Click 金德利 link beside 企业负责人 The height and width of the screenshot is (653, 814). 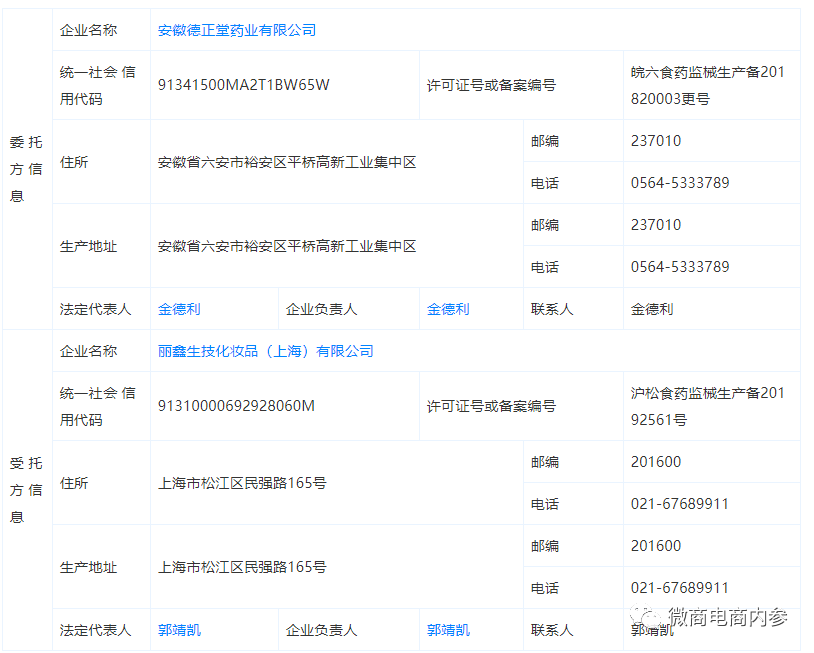tap(448, 309)
